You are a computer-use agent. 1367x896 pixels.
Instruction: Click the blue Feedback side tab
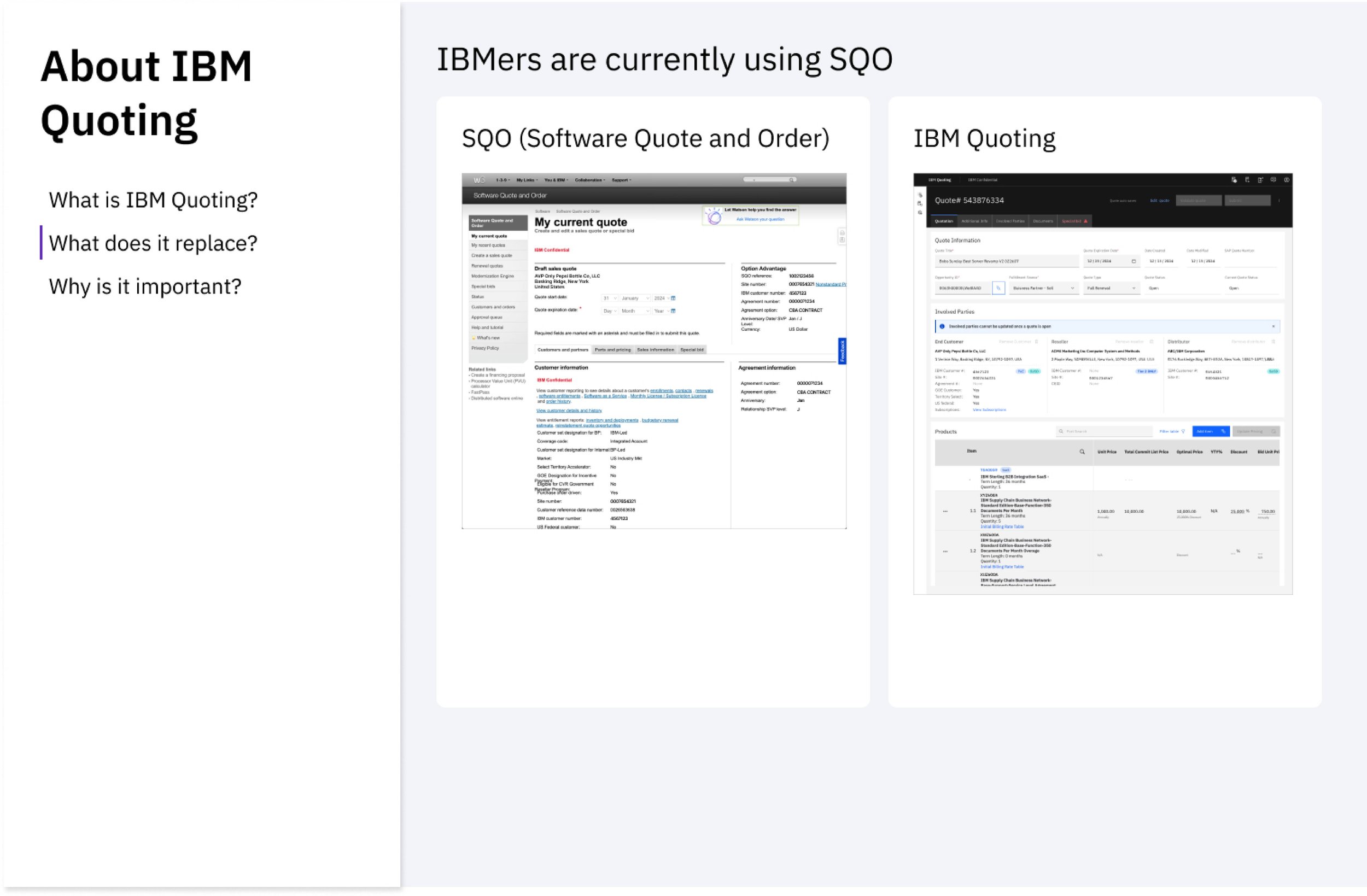842,351
